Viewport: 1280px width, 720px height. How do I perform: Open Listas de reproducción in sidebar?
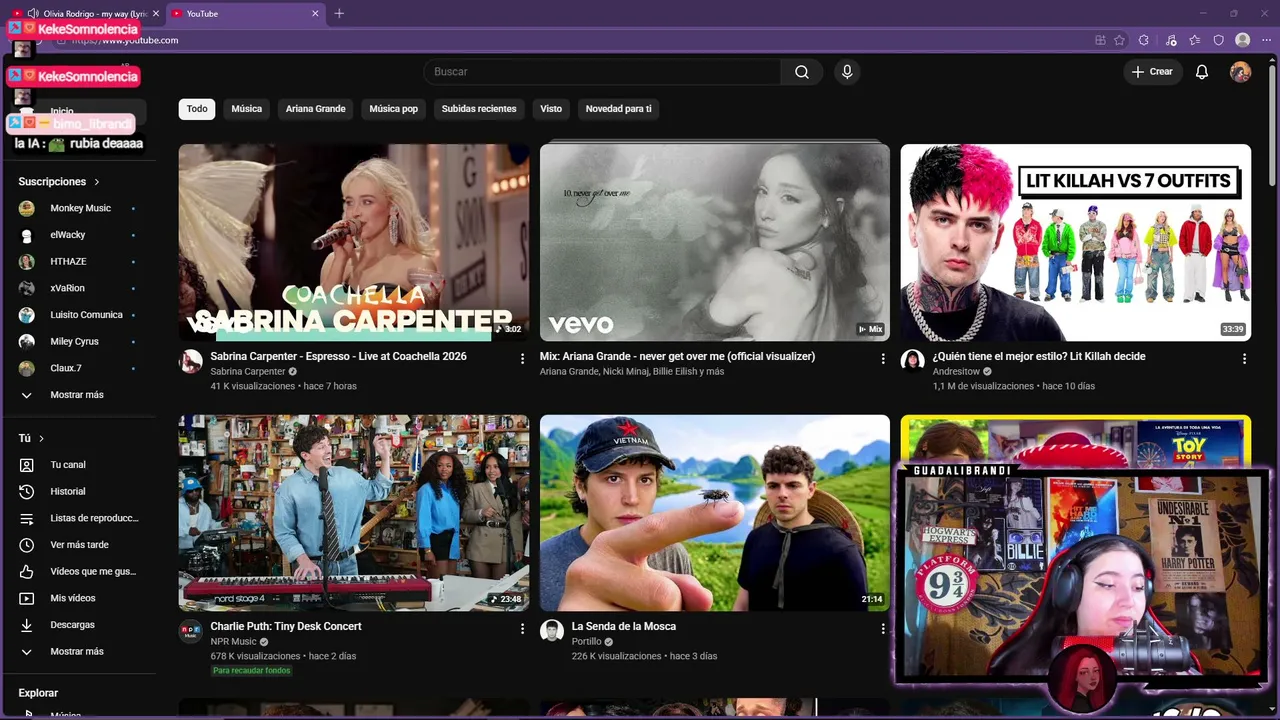pyautogui.click(x=78, y=518)
